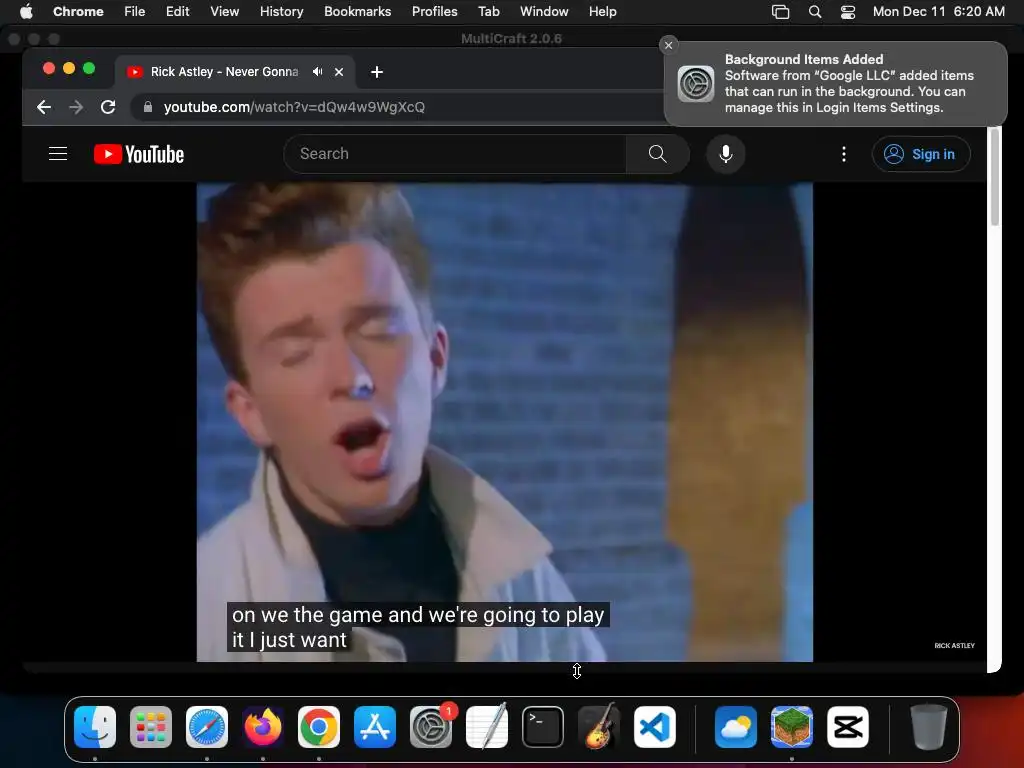1024x768 pixels.
Task: Open the View menu
Action: [x=225, y=12]
